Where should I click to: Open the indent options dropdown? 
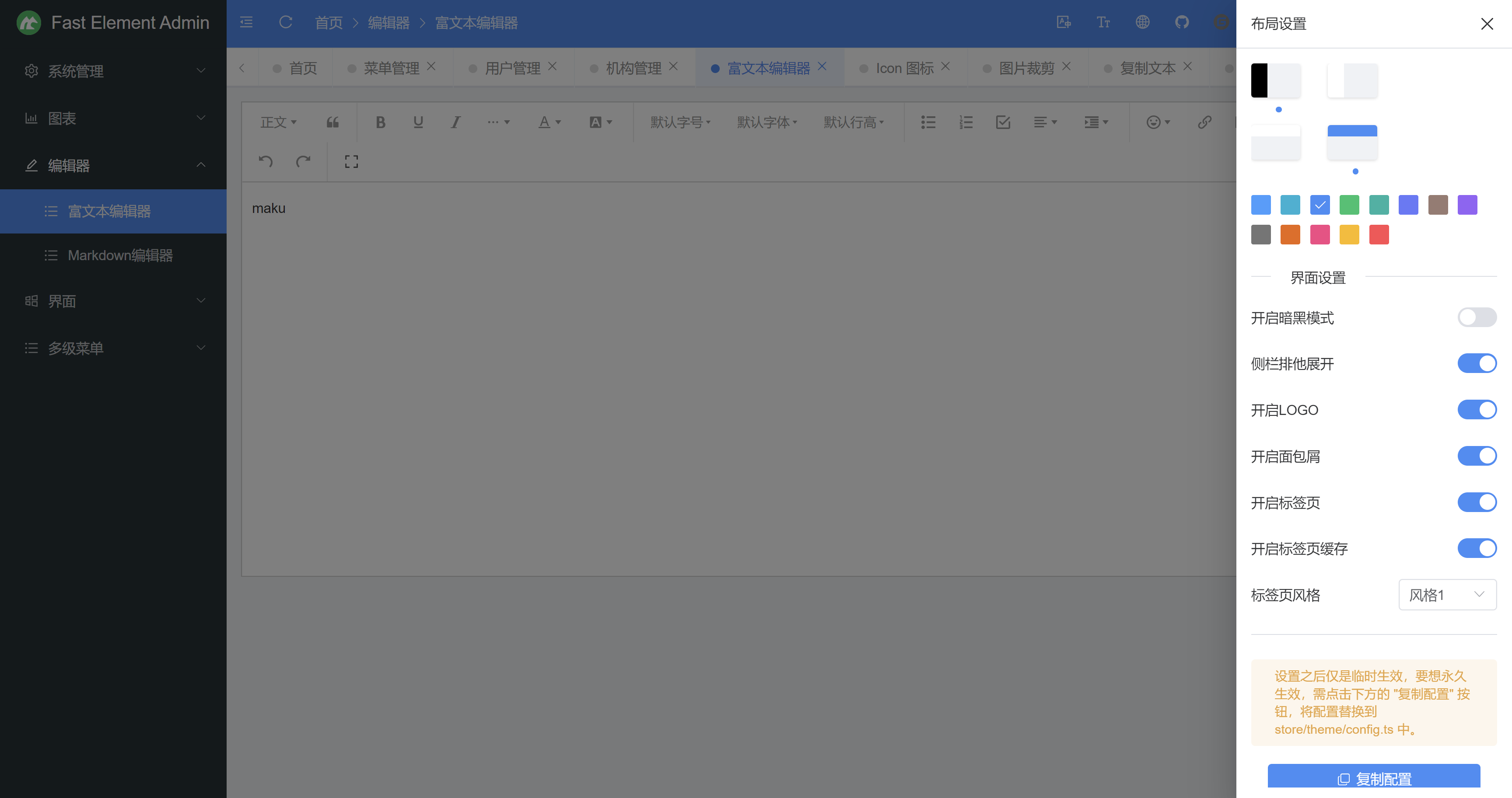[x=1096, y=122]
